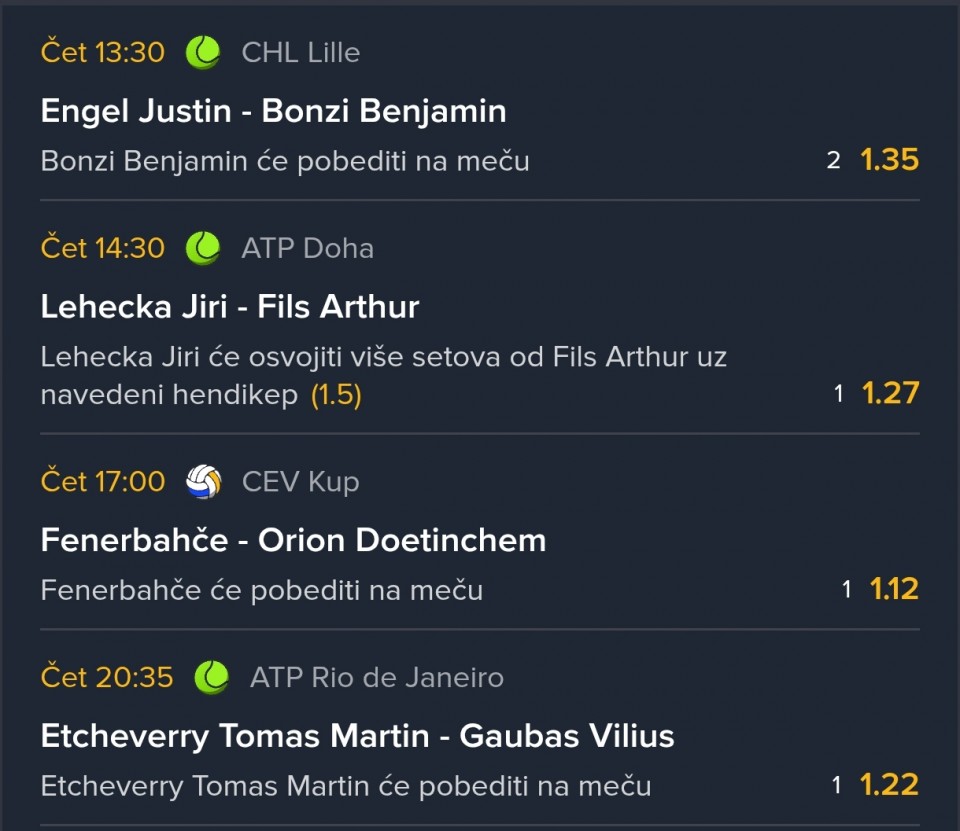This screenshot has width=960, height=831.
Task: Open the Lehecka Jiri - Fils Arthur match
Action: [x=229, y=306]
